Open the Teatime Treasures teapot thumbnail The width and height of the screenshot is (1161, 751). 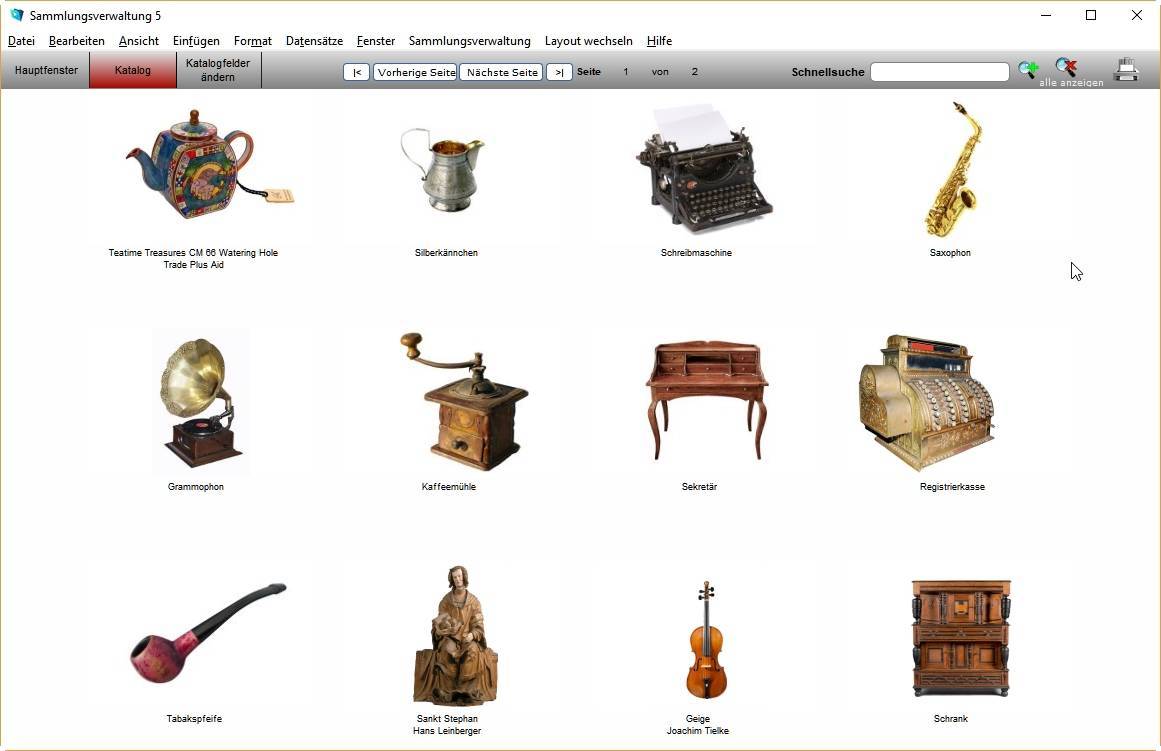click(195, 165)
